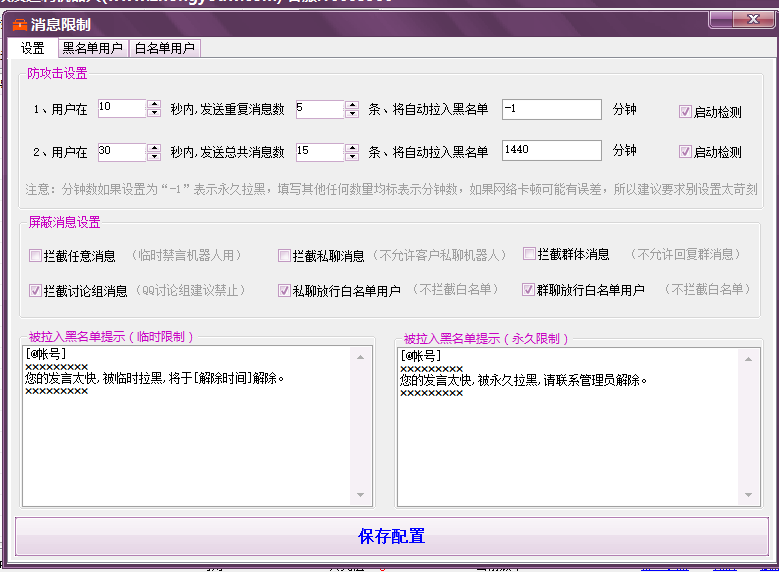Image resolution: width=779 pixels, height=572 pixels.
Task: Click the 消息限制 title bar icon
Action: point(20,25)
